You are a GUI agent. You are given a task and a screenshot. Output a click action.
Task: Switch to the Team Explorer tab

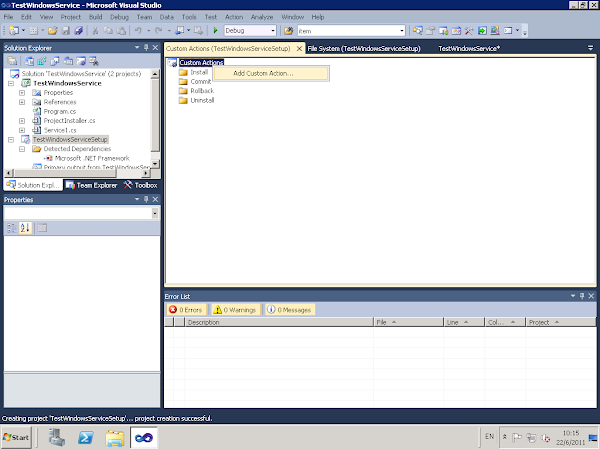(x=92, y=185)
